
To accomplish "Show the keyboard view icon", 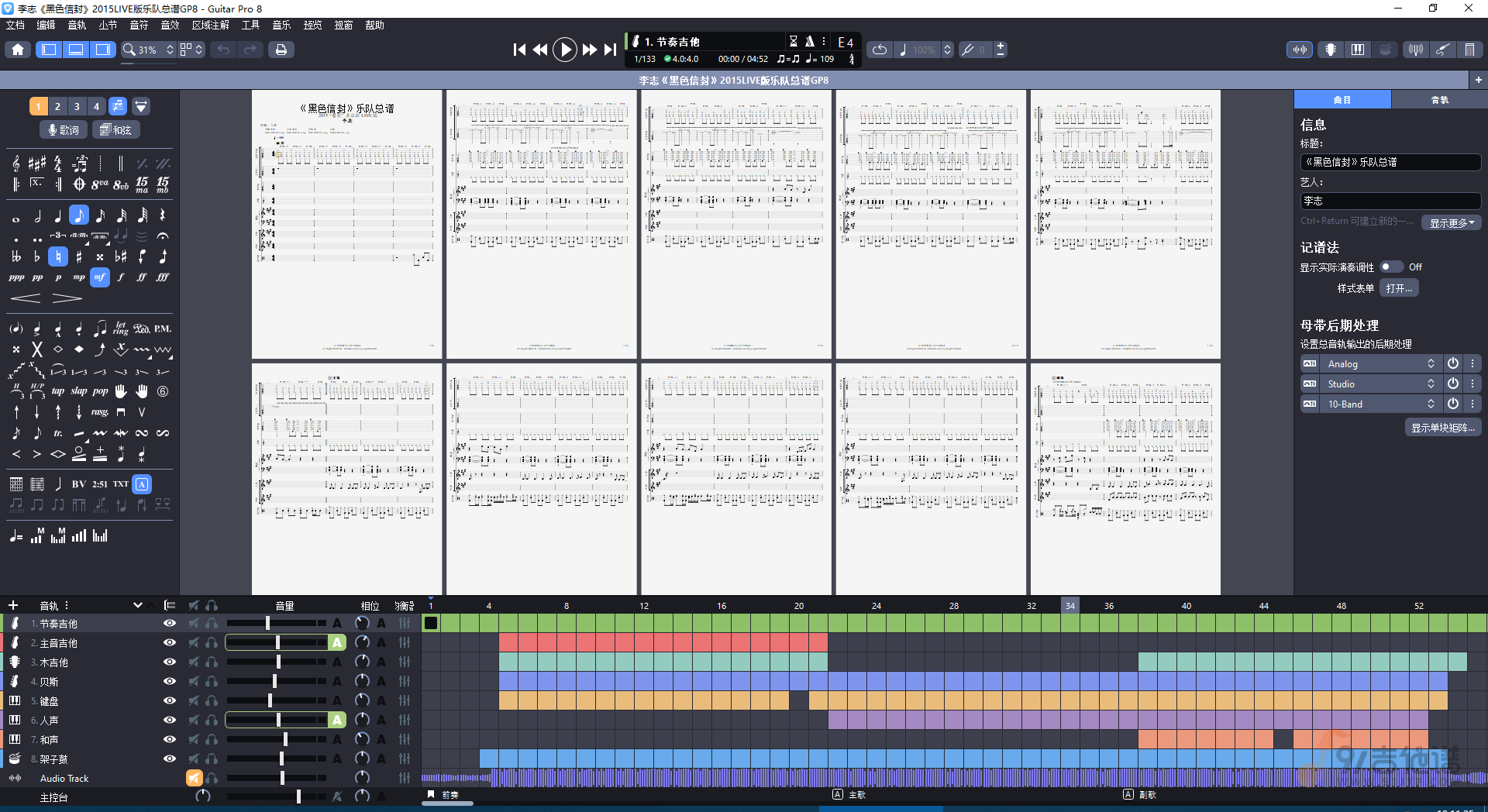I will (x=1358, y=50).
